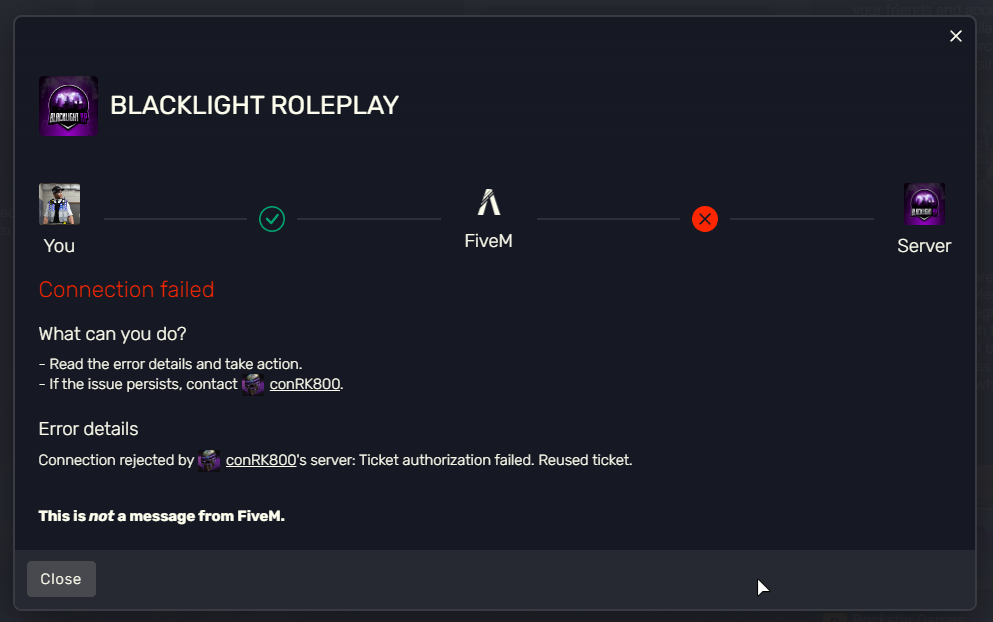
Task: Click the green checkmark connection status icon
Action: [x=271, y=219]
